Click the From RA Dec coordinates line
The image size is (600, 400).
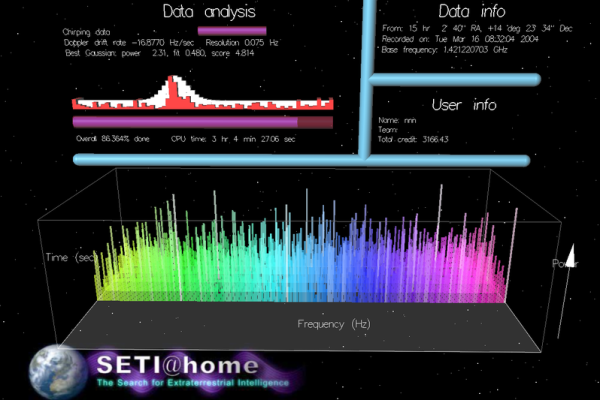pyautogui.click(x=477, y=28)
